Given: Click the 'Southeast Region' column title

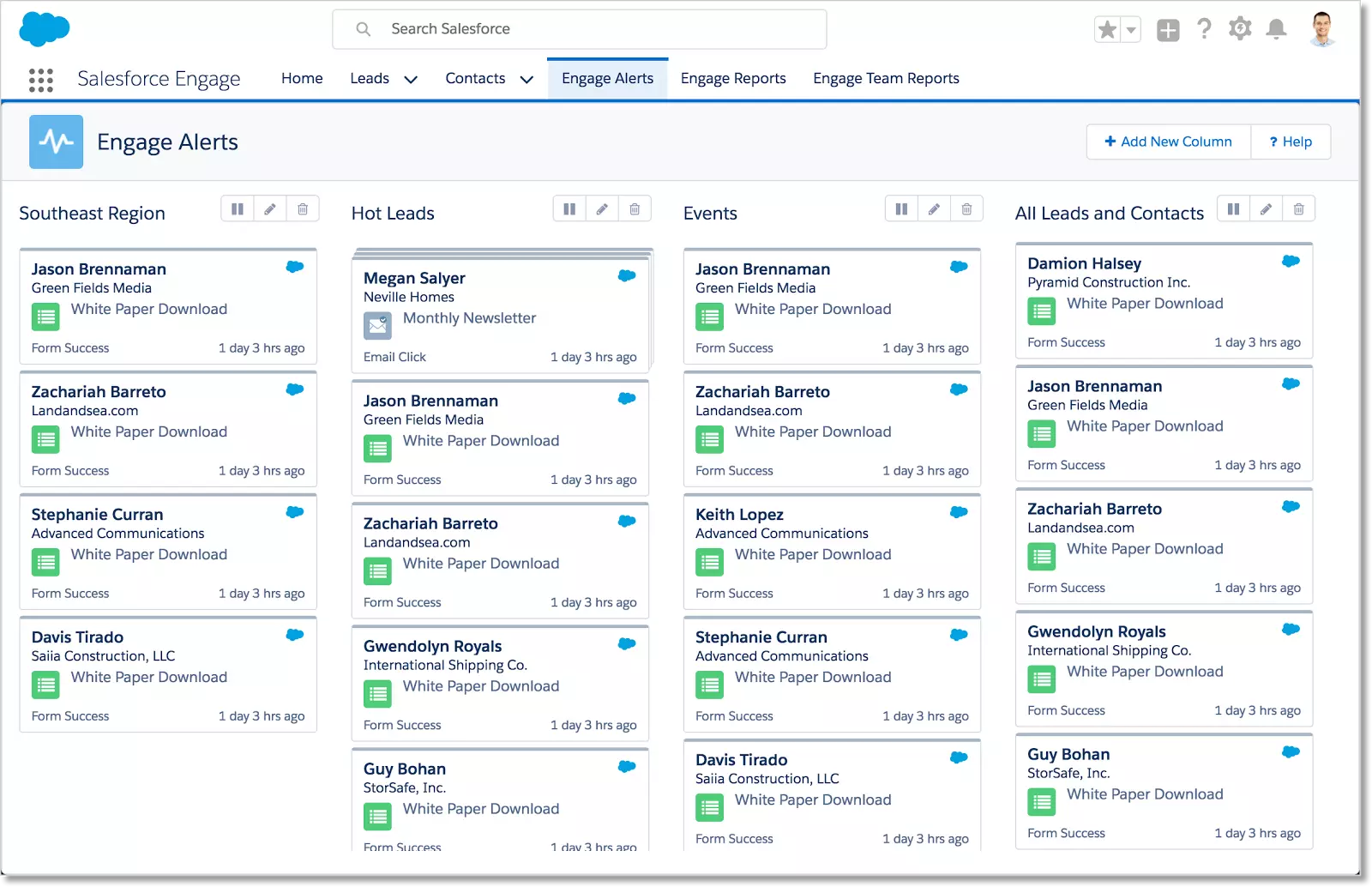Looking at the screenshot, I should point(92,214).
